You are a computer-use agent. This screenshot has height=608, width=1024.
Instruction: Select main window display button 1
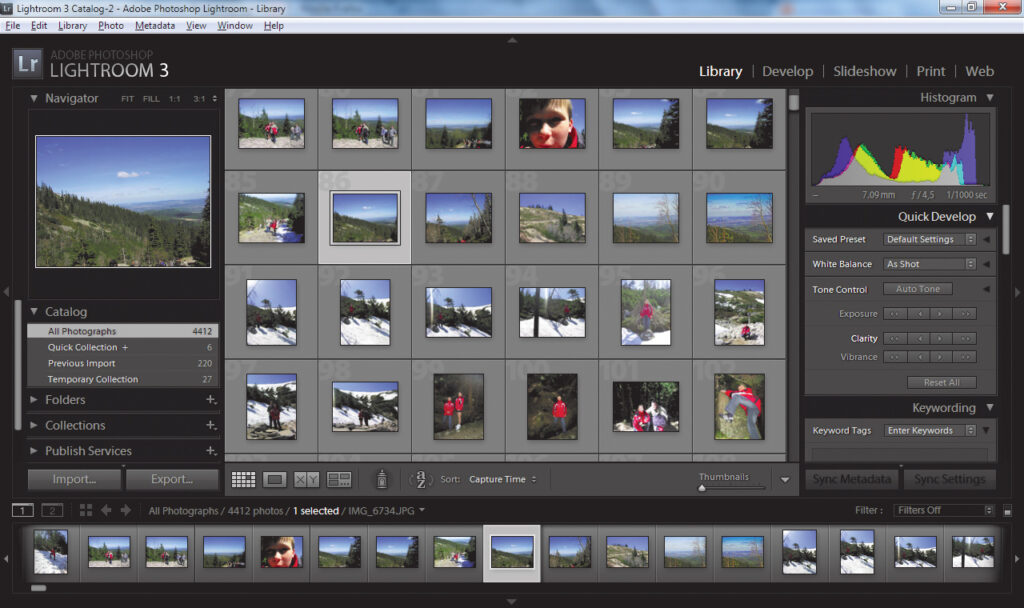coord(22,511)
